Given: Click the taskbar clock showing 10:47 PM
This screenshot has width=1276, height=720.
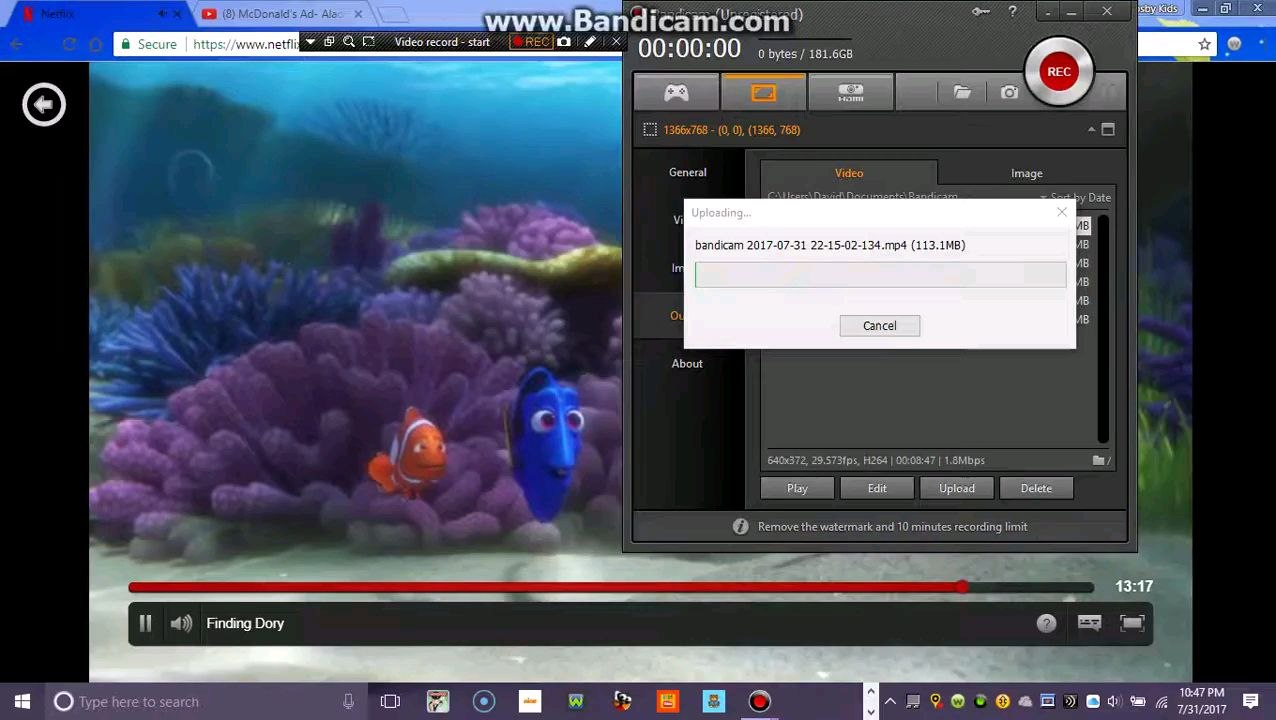Looking at the screenshot, I should click(x=1202, y=701).
